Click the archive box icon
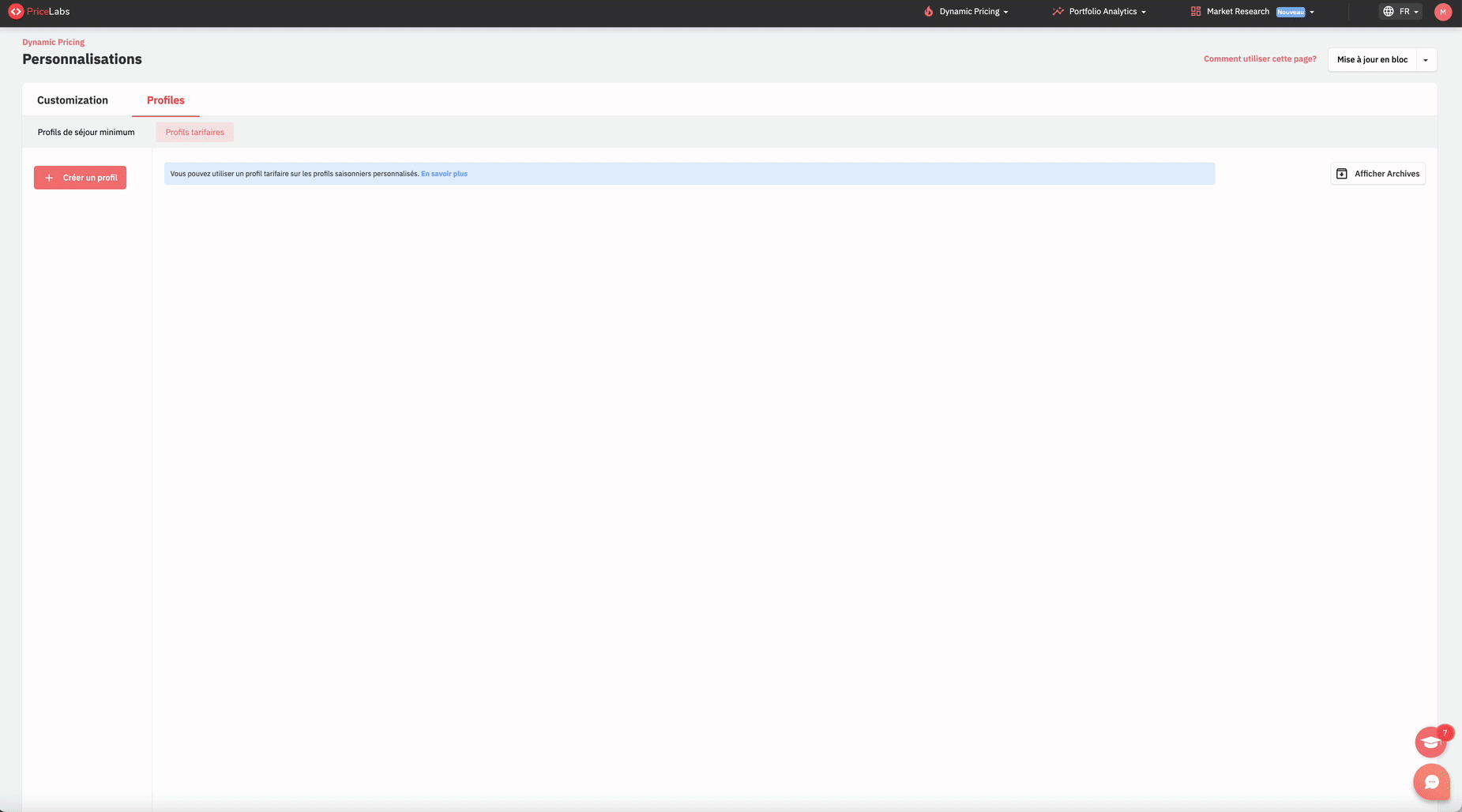1462x812 pixels. (x=1341, y=174)
